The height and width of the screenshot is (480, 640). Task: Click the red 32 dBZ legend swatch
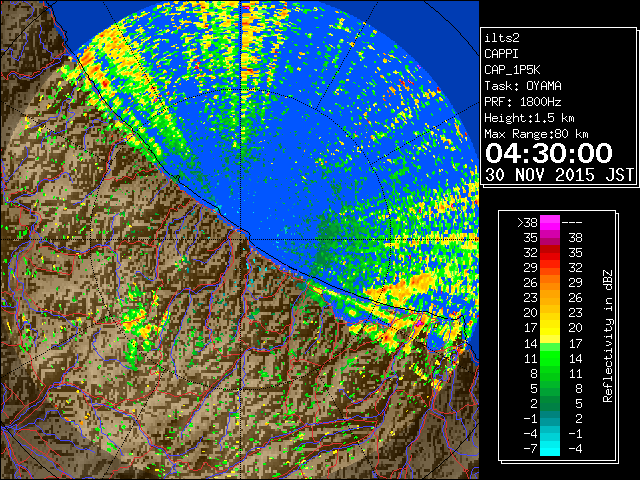tap(550, 253)
